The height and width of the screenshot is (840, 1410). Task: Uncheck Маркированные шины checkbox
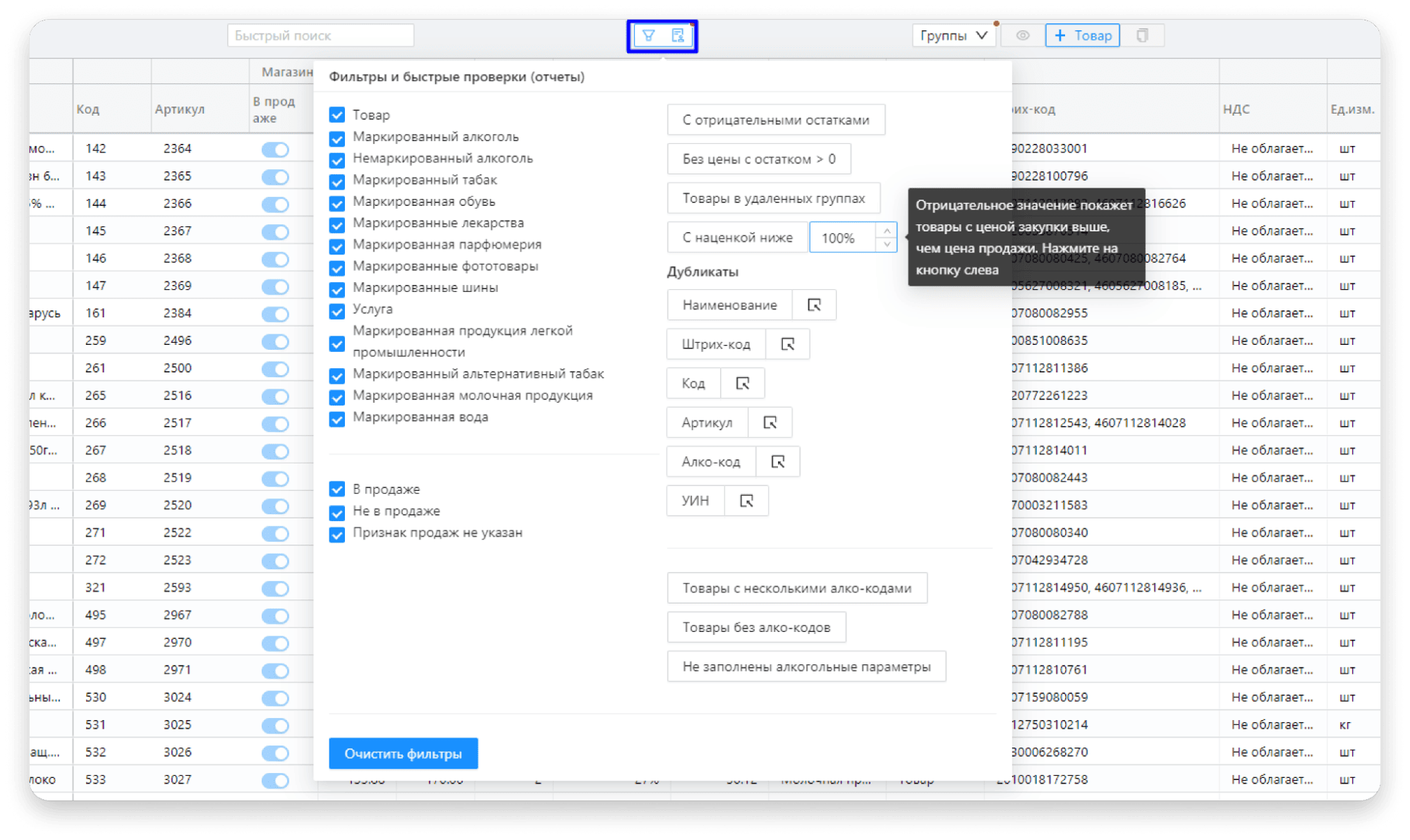click(x=337, y=289)
